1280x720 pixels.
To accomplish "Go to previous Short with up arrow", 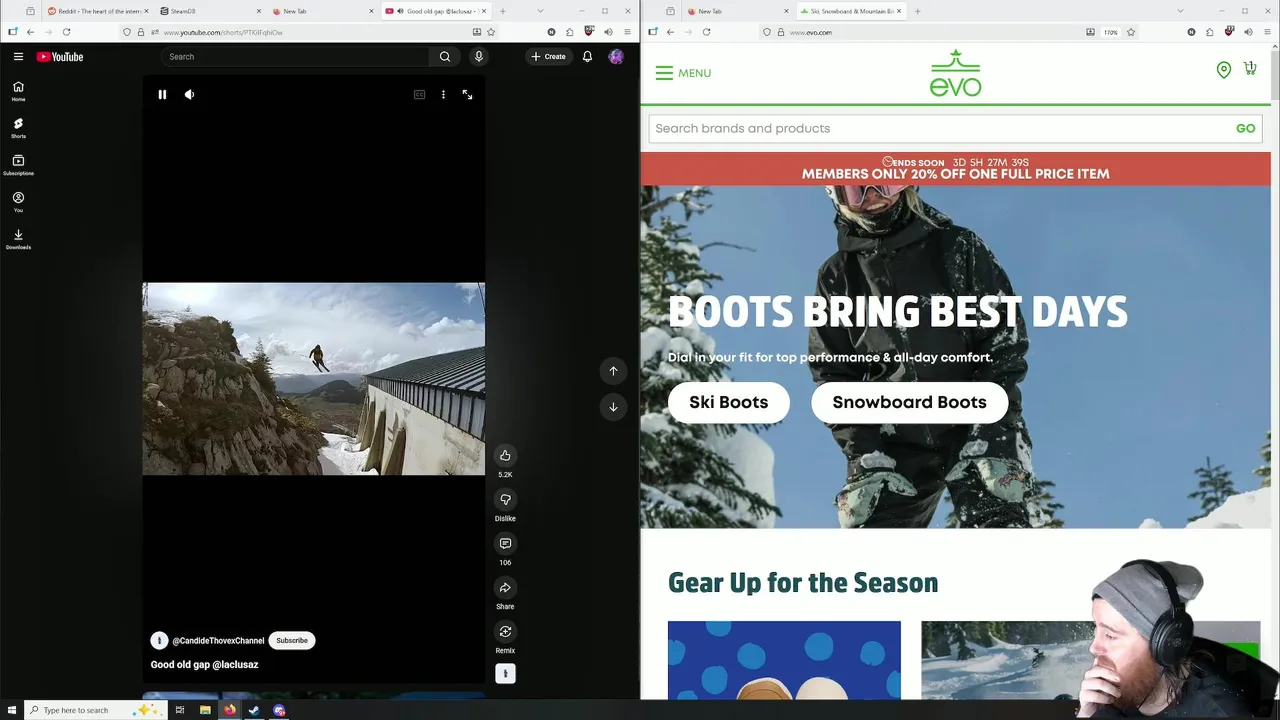I will point(613,371).
